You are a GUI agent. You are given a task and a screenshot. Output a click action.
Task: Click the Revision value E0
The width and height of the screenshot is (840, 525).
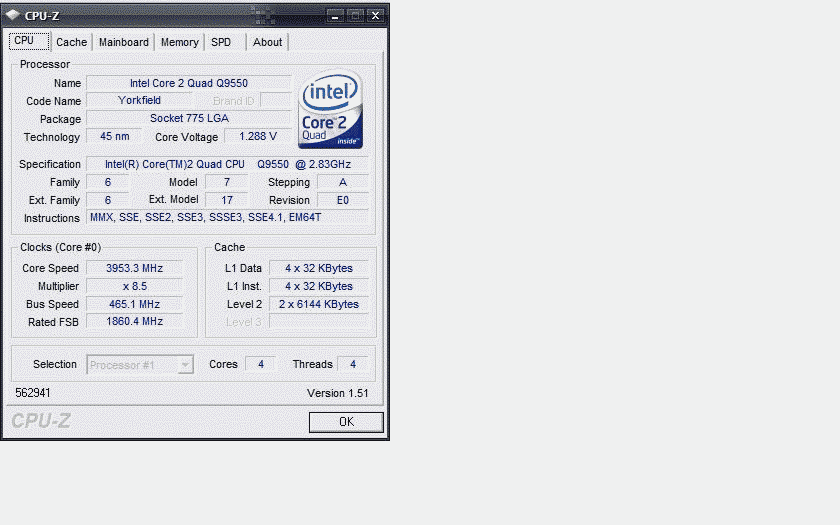click(343, 200)
